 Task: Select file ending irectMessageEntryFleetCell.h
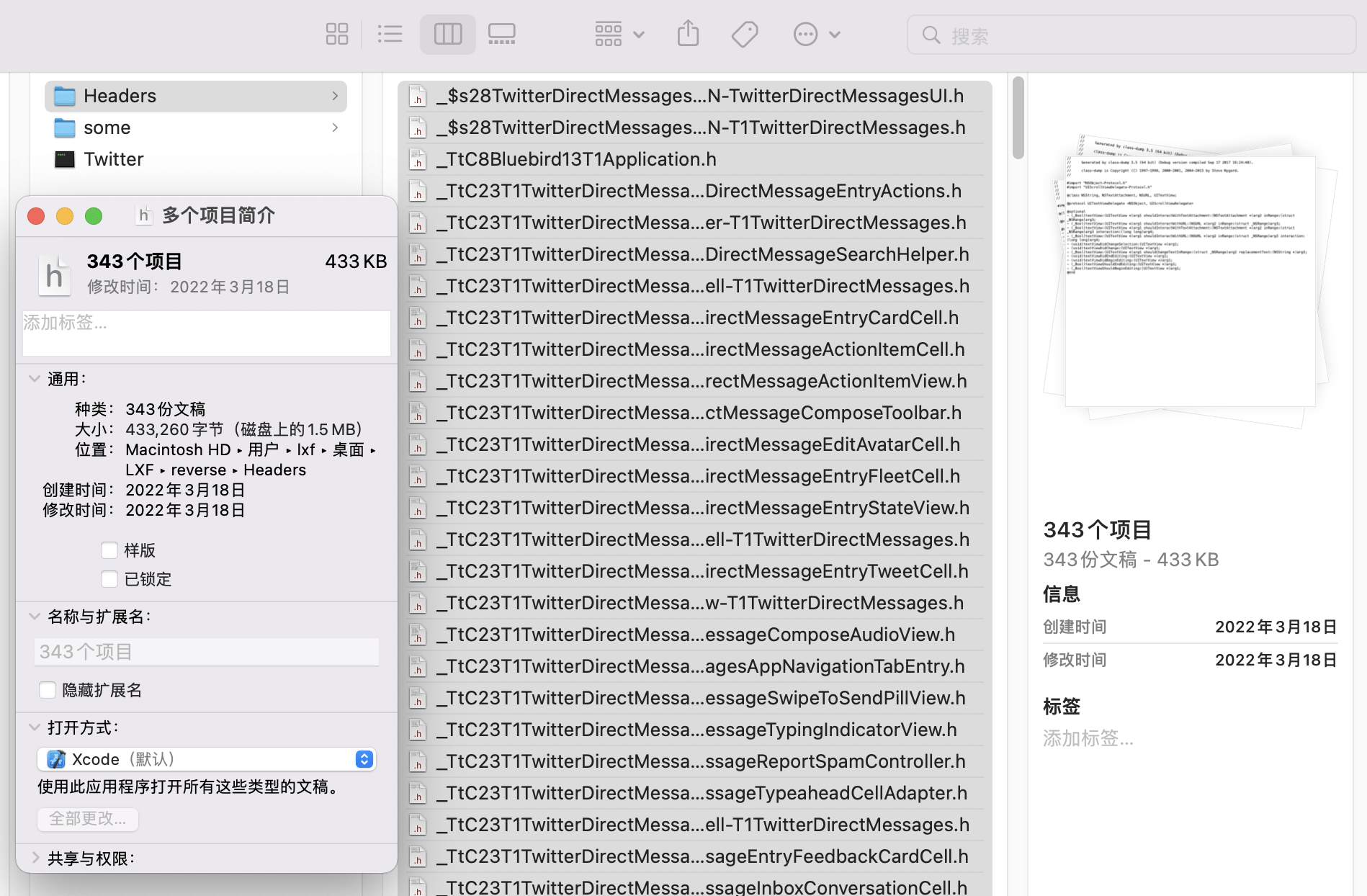695,476
